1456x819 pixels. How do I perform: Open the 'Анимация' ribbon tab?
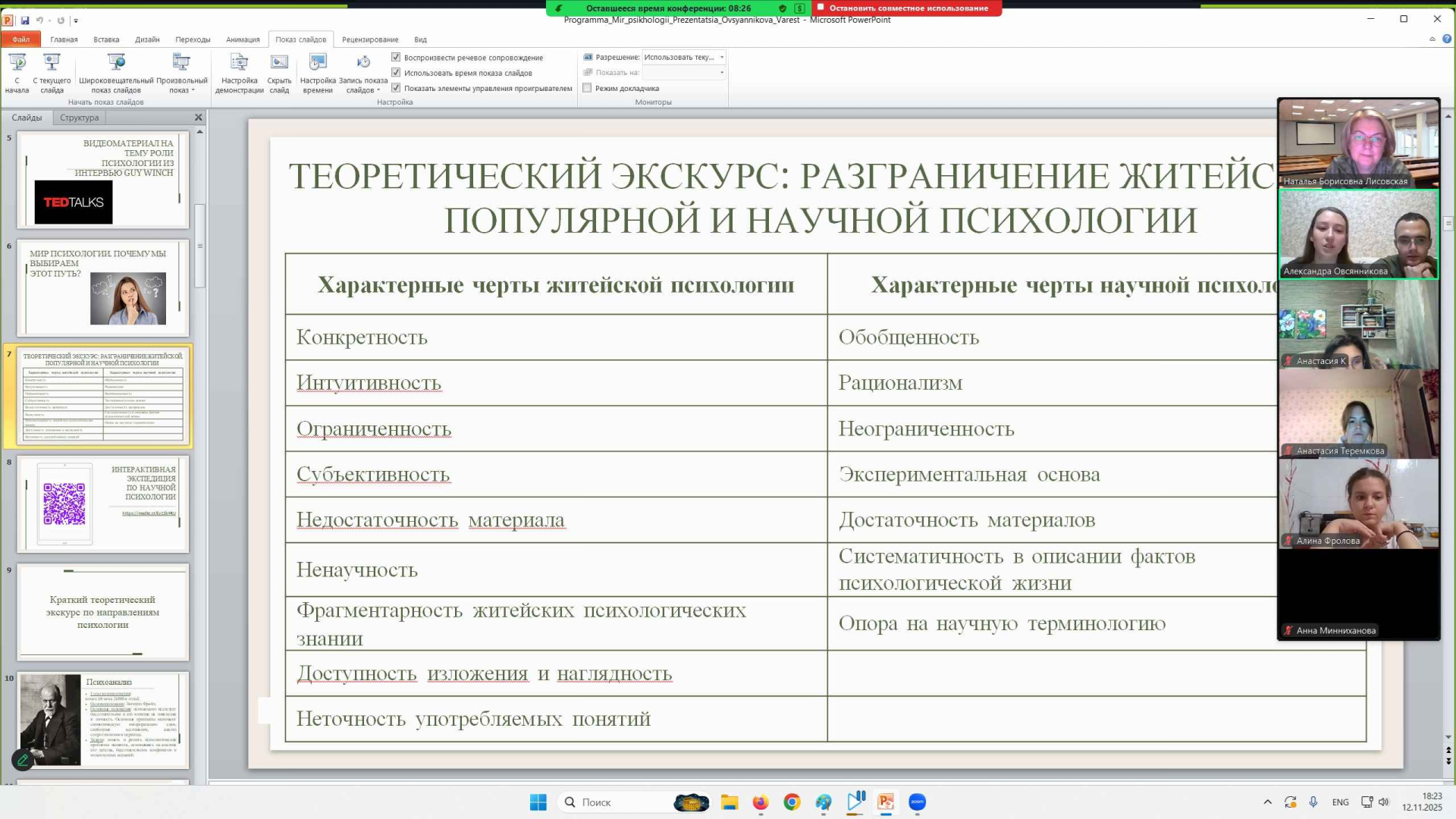coord(243,39)
